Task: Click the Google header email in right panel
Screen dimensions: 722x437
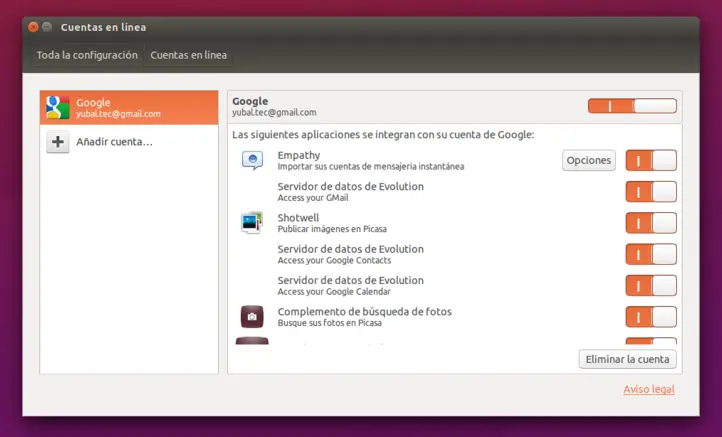Action: pos(274,112)
